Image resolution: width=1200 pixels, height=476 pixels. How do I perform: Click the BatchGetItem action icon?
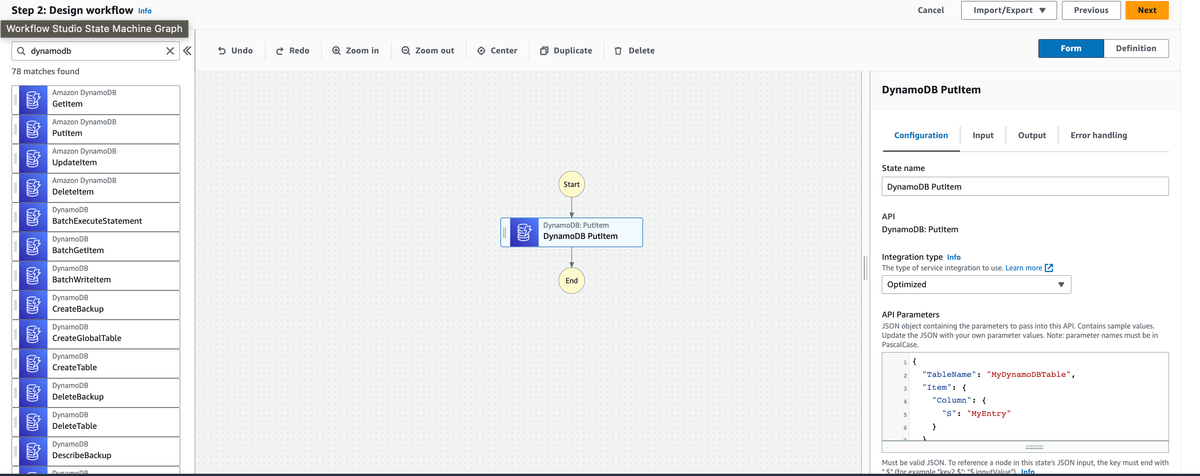[32, 246]
